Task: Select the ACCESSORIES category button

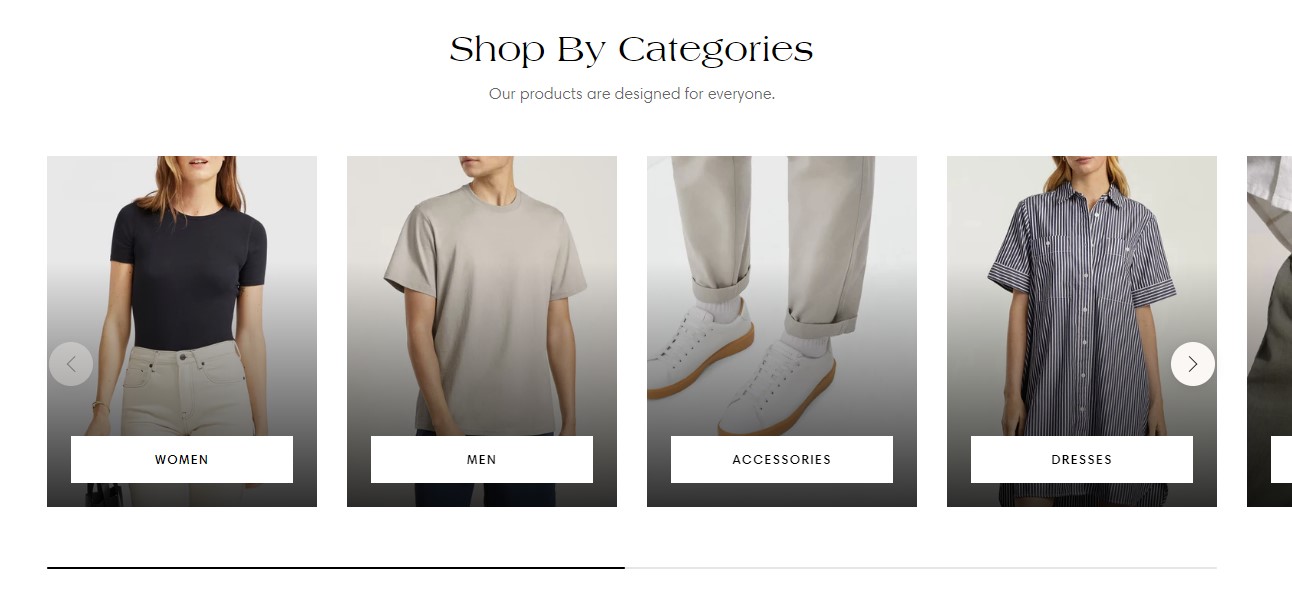Action: click(x=782, y=459)
